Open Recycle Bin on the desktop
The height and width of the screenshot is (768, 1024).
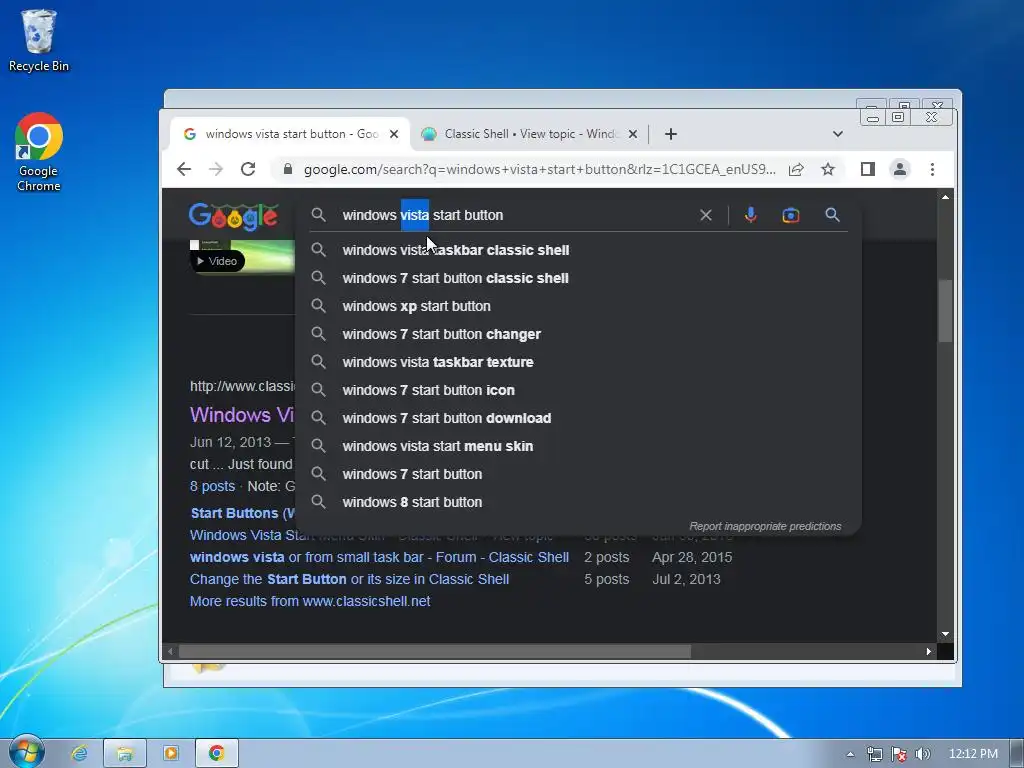click(39, 40)
